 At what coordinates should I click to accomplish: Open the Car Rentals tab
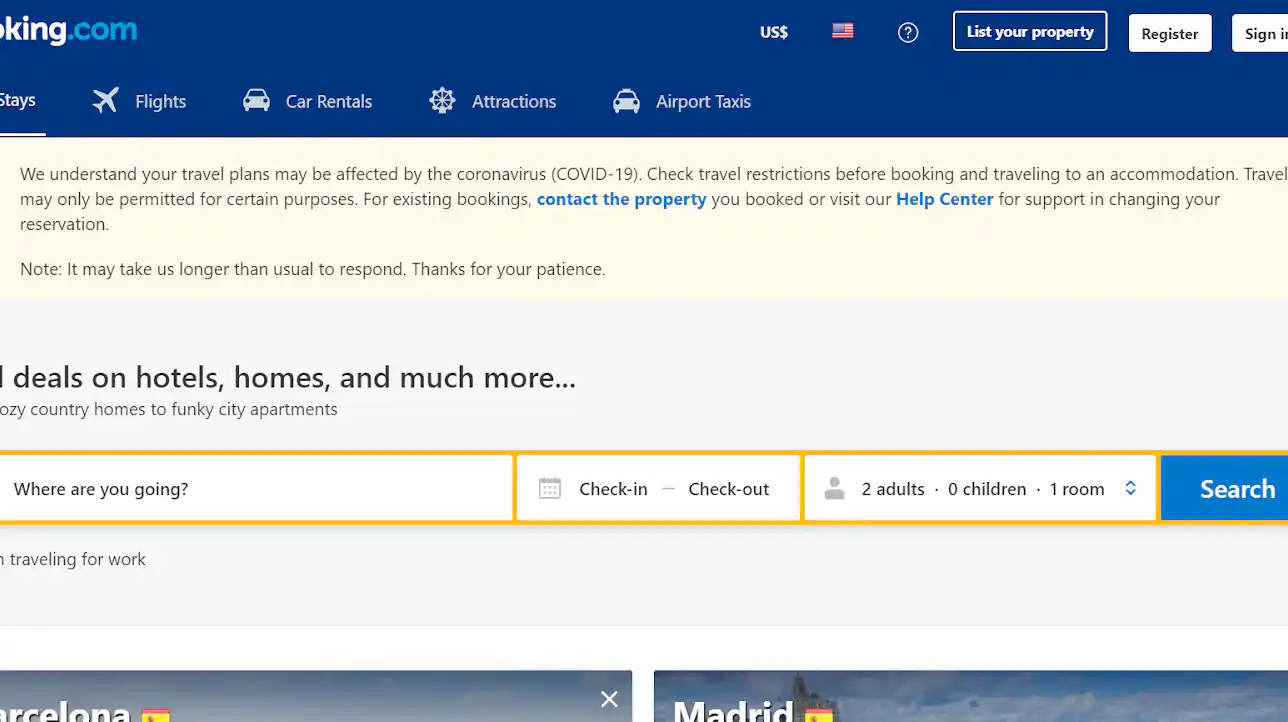pyautogui.click(x=308, y=101)
